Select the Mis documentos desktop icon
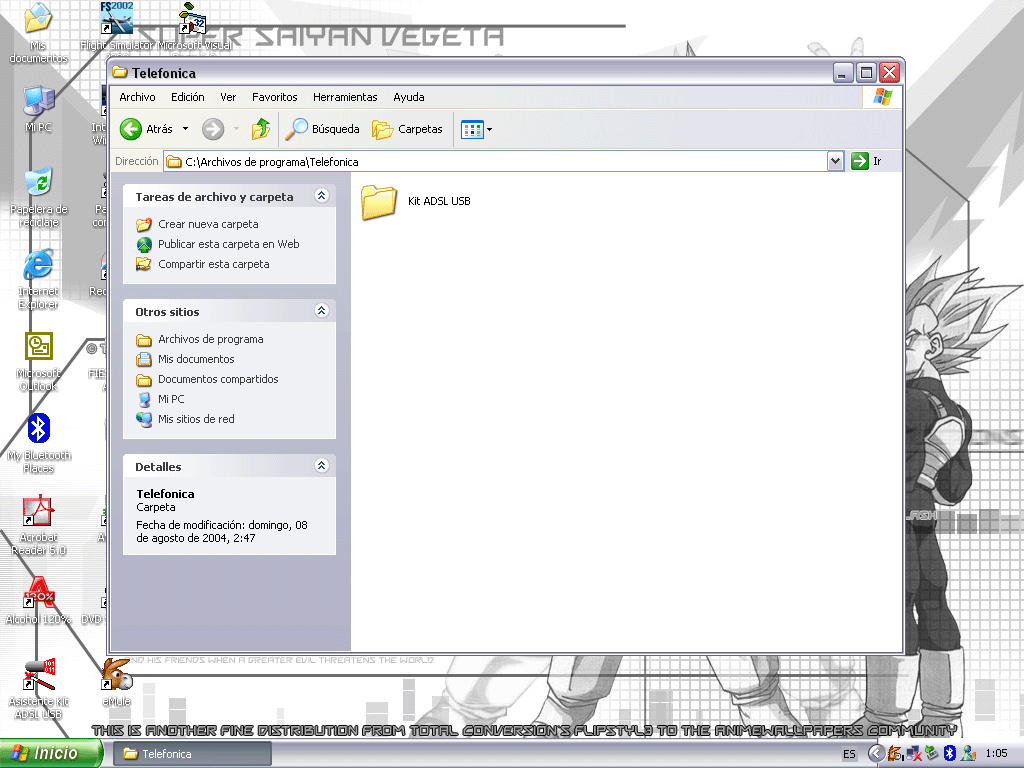Screen dimensions: 1024x768 pos(38,33)
